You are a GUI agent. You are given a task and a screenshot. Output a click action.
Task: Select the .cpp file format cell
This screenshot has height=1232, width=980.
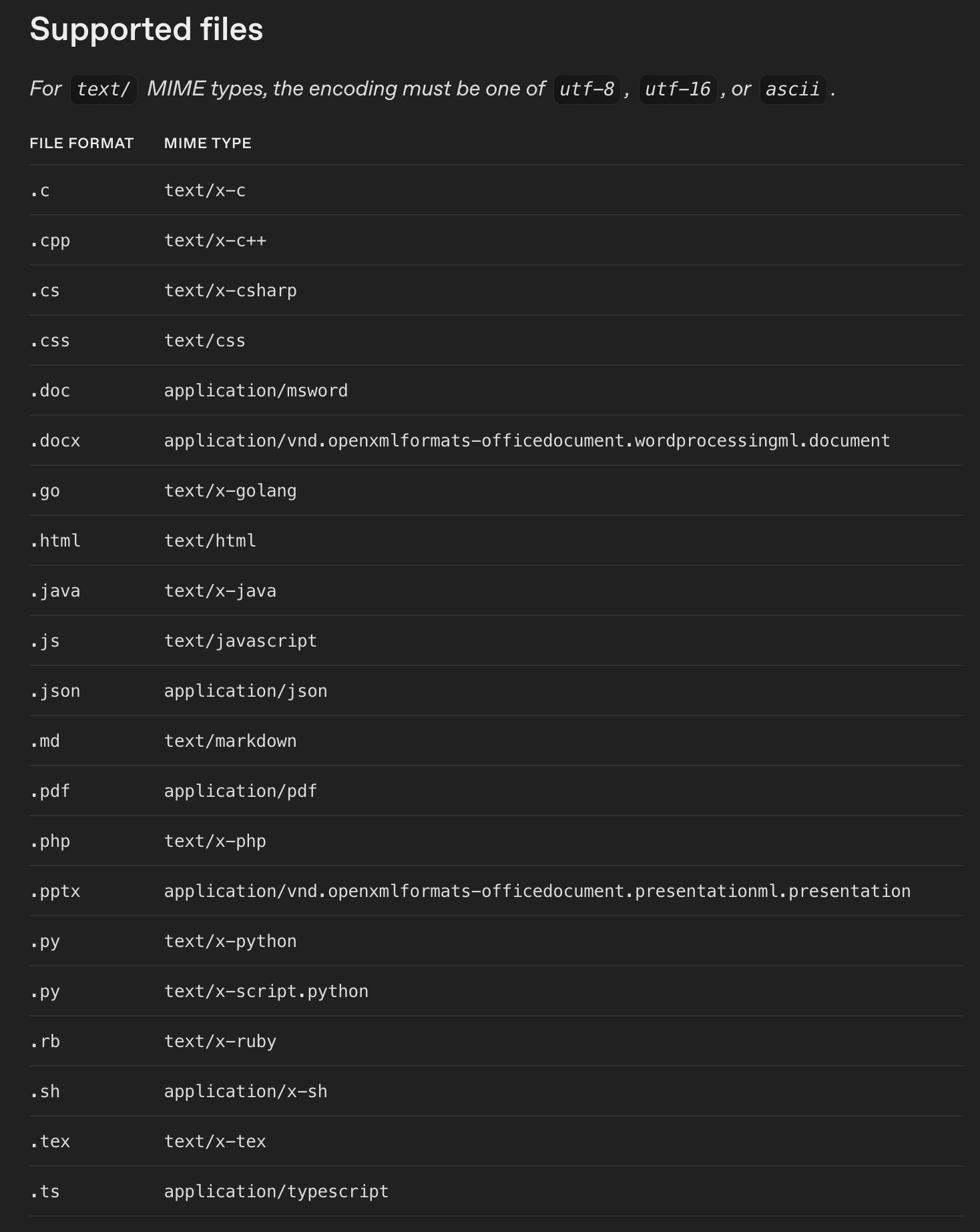tap(50, 241)
